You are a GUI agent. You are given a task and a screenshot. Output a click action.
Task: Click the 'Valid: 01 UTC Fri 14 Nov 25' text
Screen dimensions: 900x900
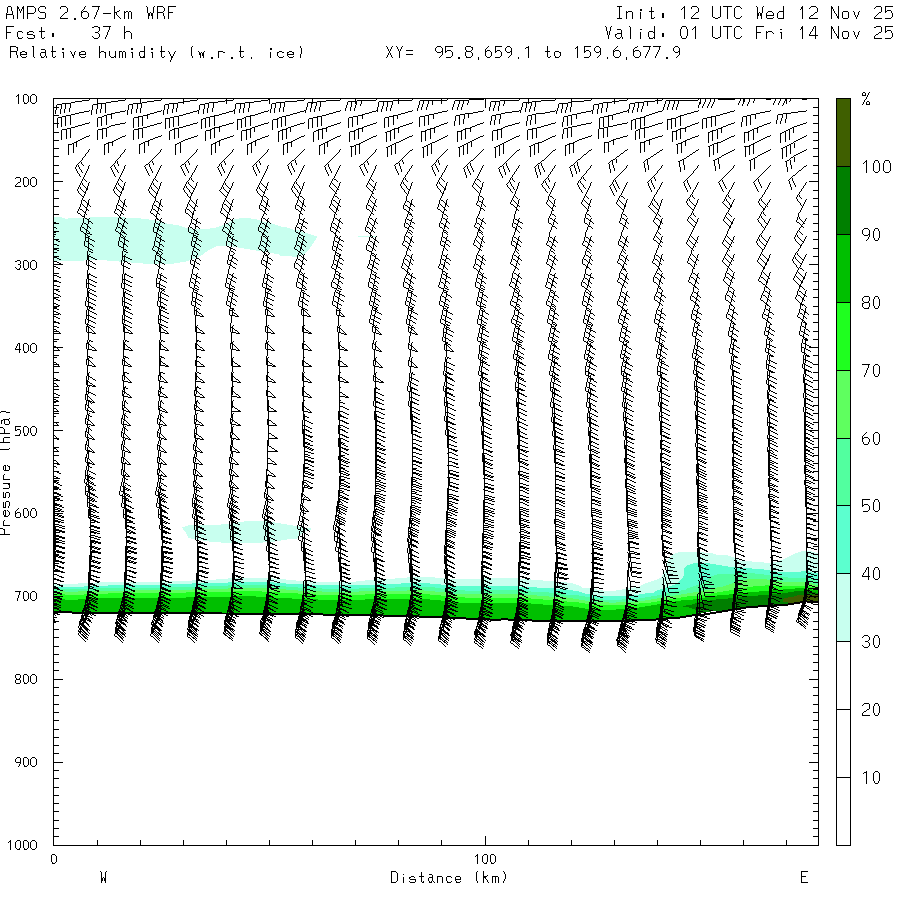coord(749,33)
